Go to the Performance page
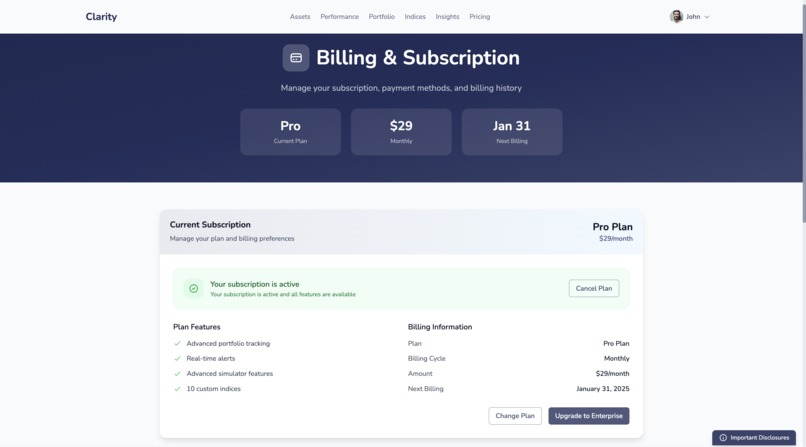Screen dimensions: 806x447 pos(339,16)
